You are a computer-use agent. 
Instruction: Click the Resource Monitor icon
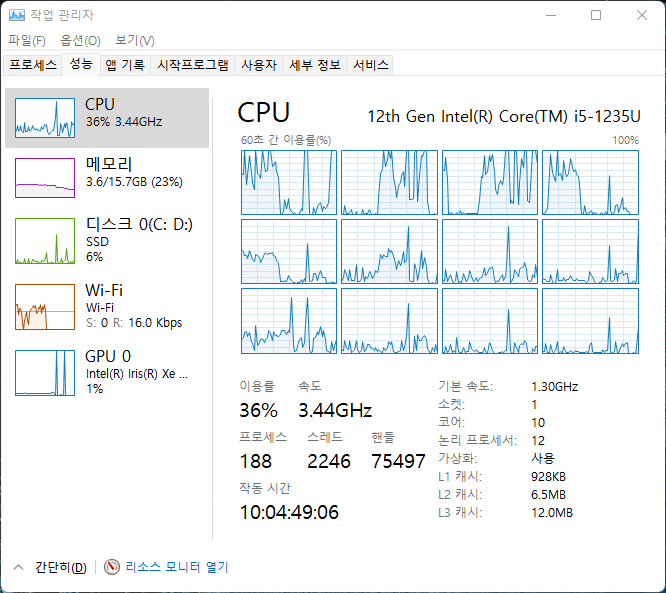tap(111, 567)
